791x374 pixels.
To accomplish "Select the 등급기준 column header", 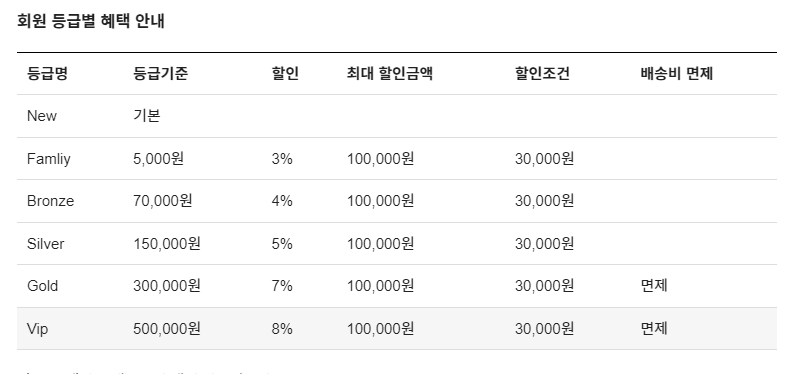I will coord(160,74).
